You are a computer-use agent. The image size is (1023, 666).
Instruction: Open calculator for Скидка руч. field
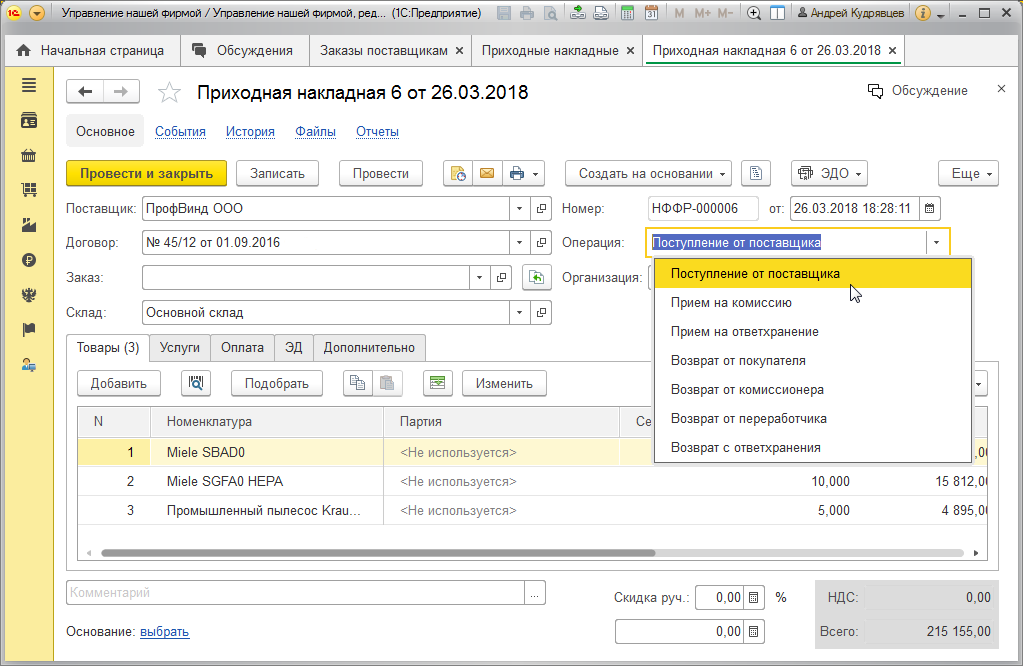[755, 597]
